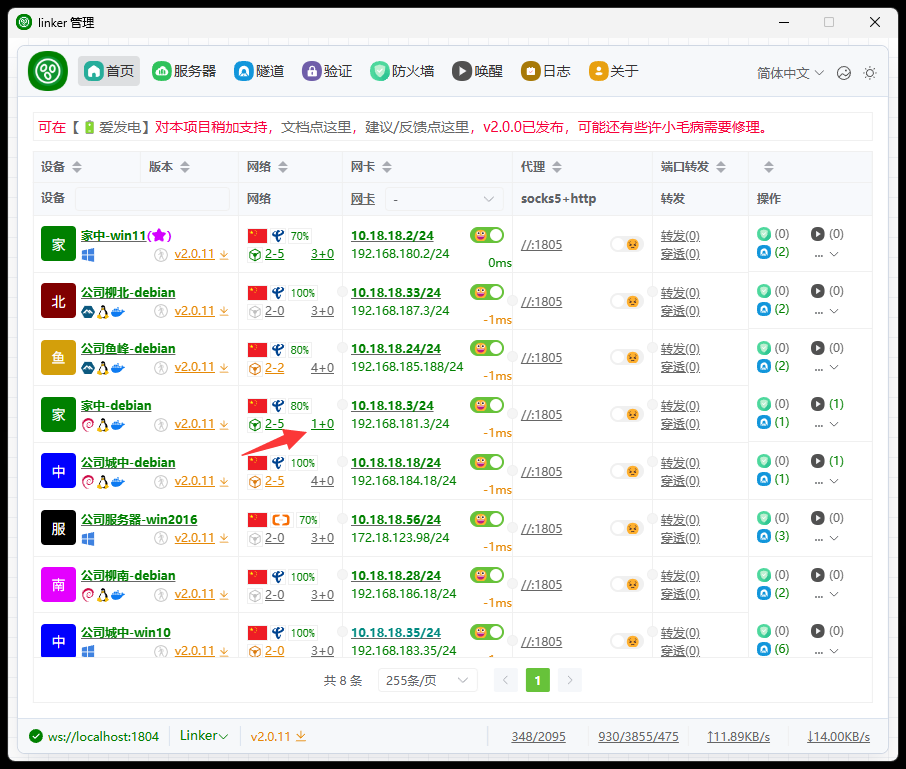
Task: Click tunnel icon (3) in 公司服务器-win2016 row
Action: coord(764,536)
